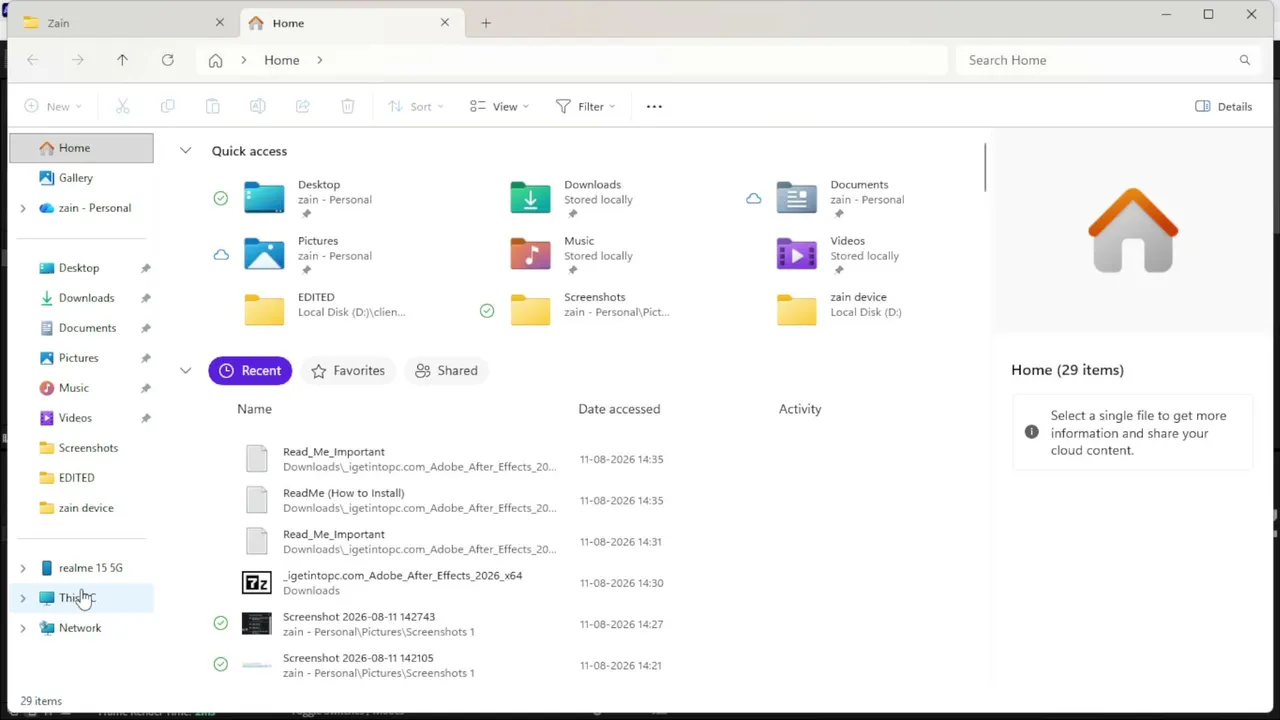Viewport: 1280px width, 720px height.
Task: Click the home icon in address bar
Action: coord(215,60)
